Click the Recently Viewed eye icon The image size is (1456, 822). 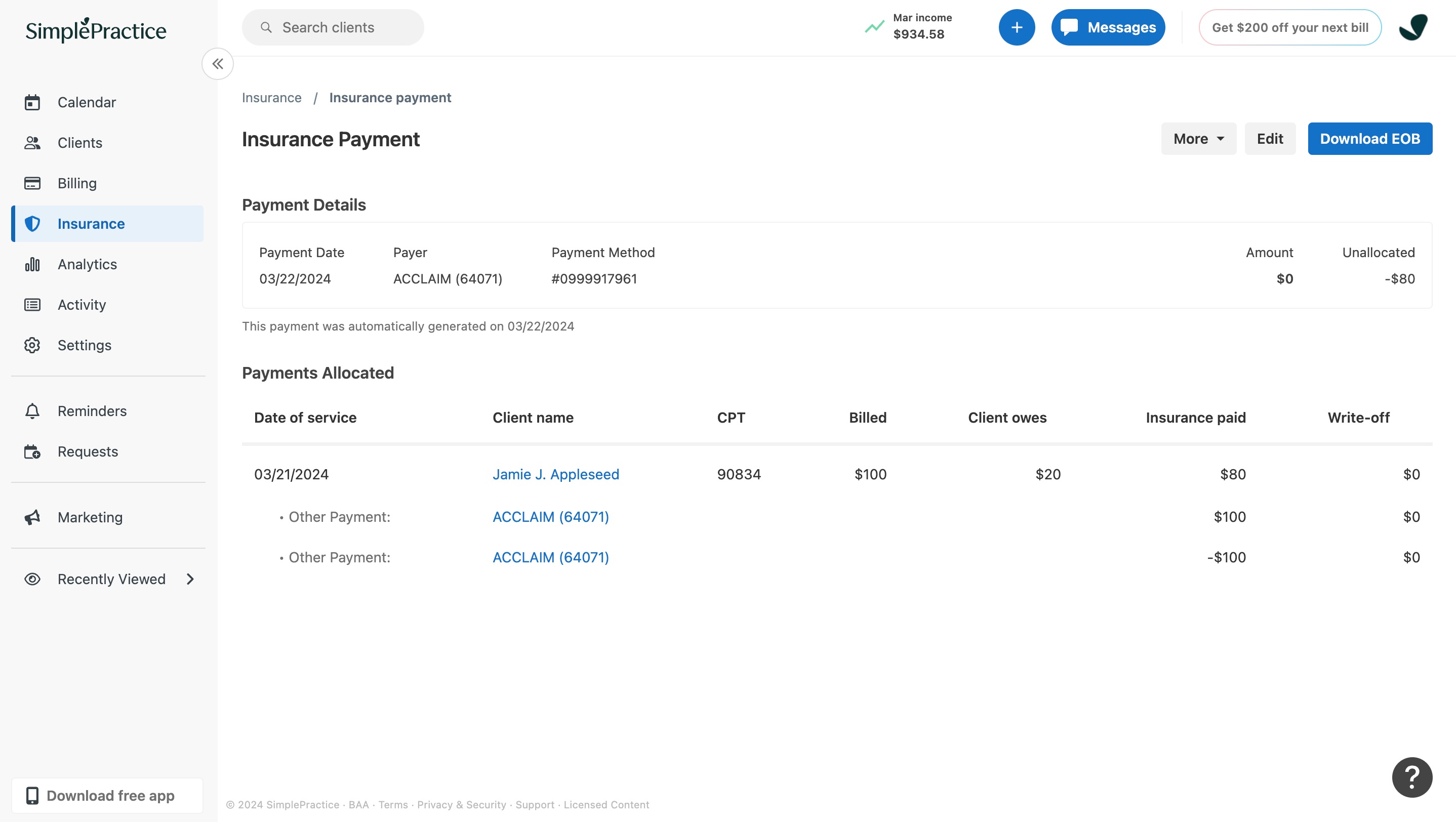pos(32,579)
